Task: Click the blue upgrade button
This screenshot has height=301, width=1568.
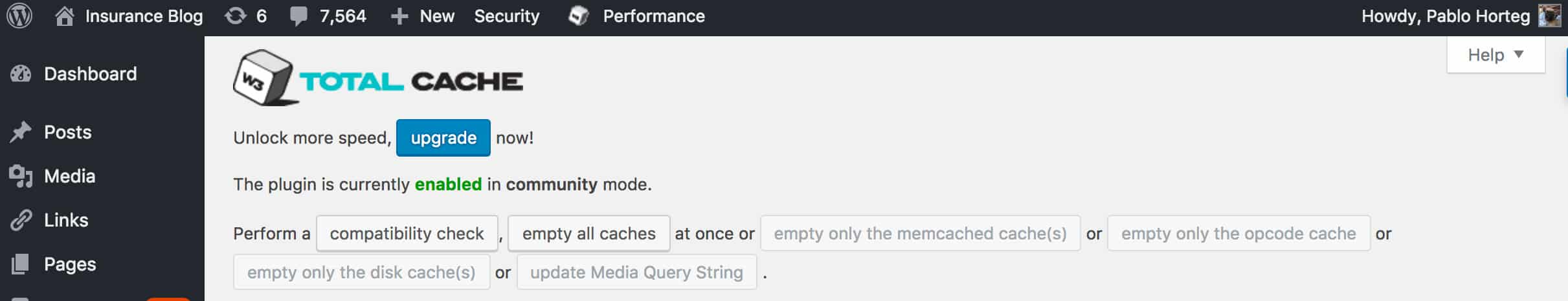Action: [443, 138]
